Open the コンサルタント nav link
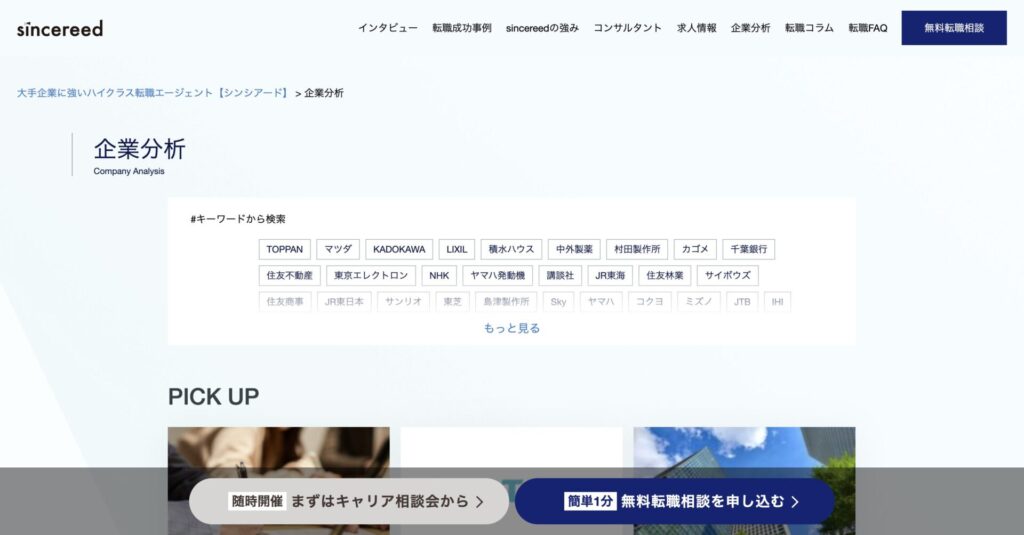The width and height of the screenshot is (1024, 535). [627, 28]
